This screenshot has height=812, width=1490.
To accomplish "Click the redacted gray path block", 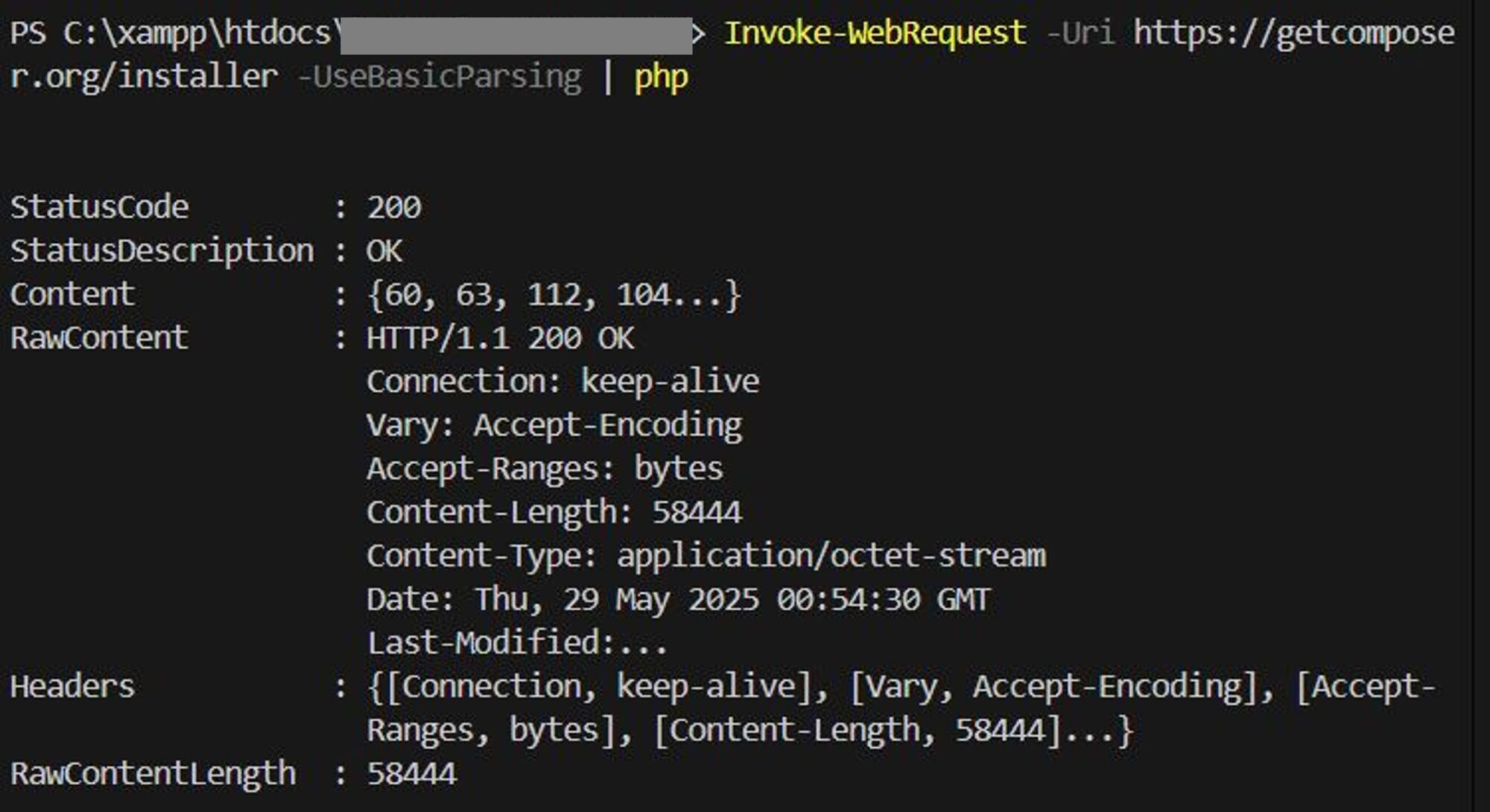I will [x=516, y=36].
